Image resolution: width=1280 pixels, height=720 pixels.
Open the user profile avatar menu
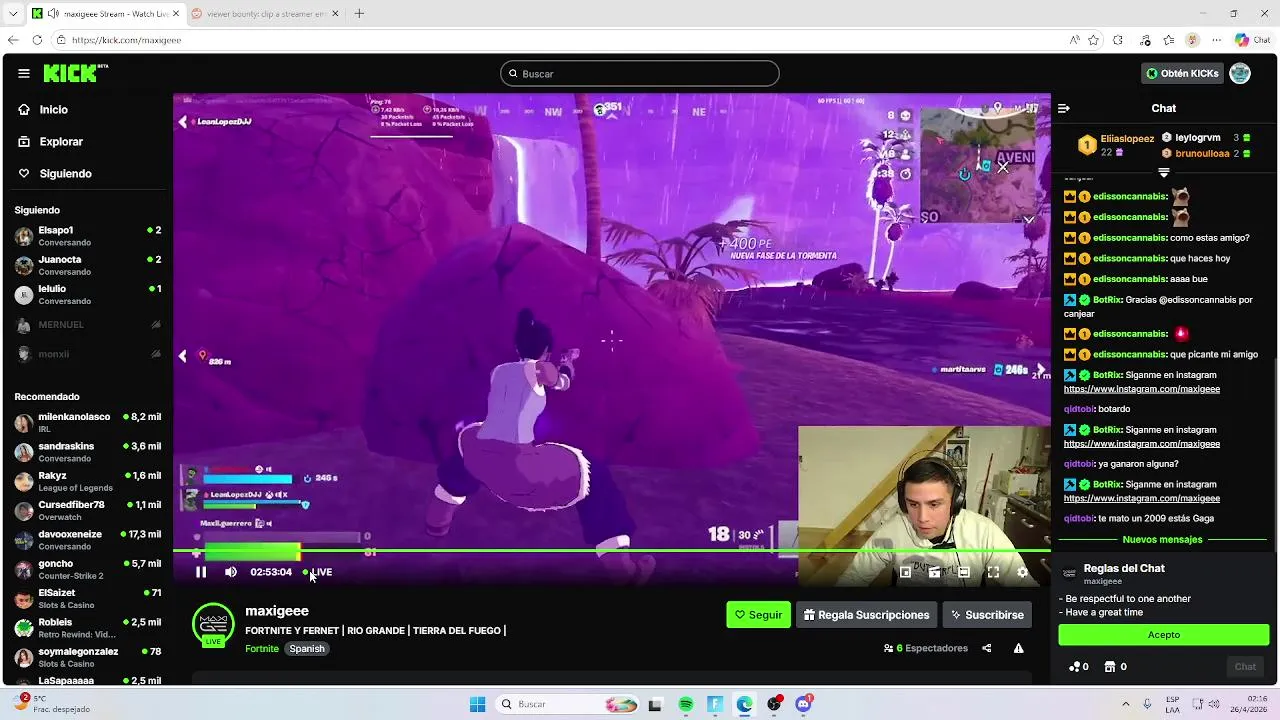(1240, 73)
